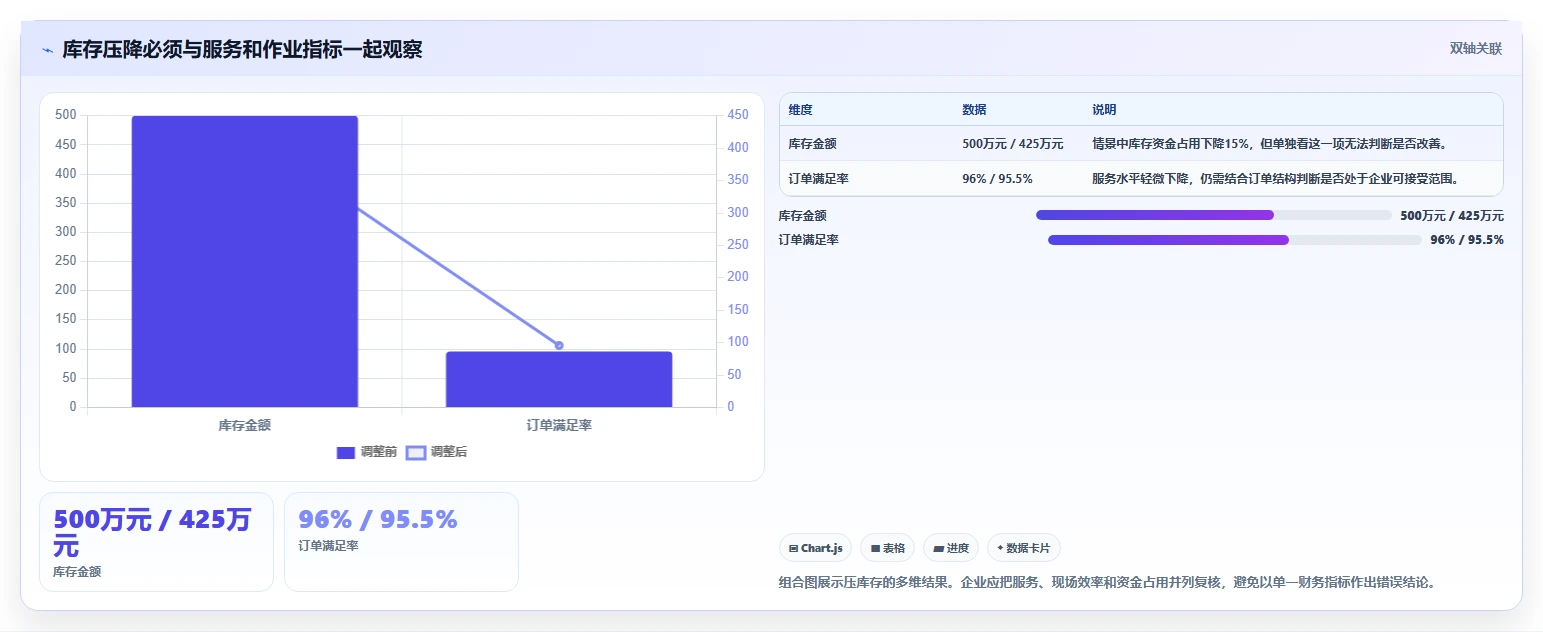The image size is (1543, 632).
Task: Click the lightning icon beside the title
Action: (x=47, y=49)
